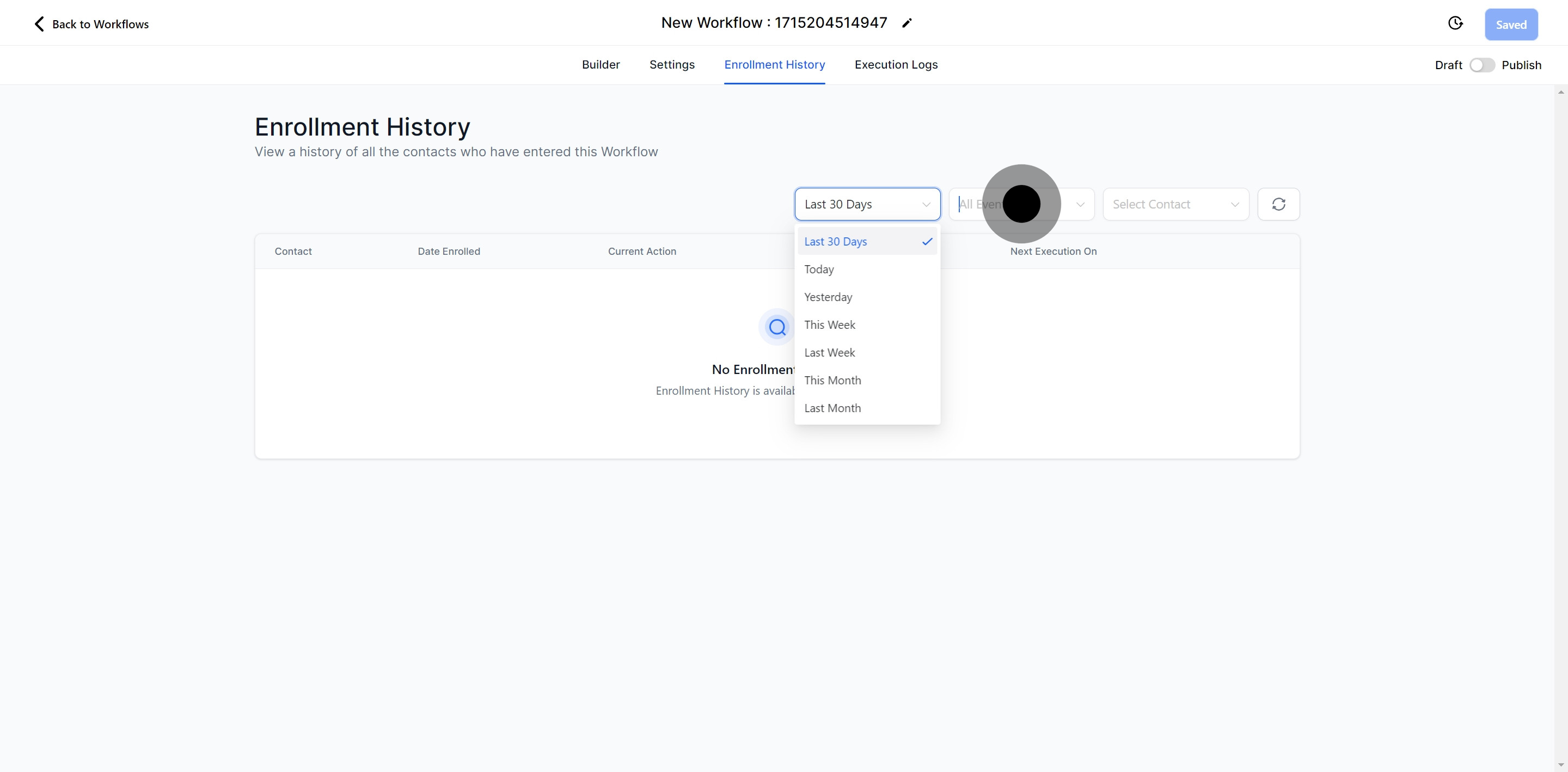Toggle the Draft/Publish switch
1568x772 pixels.
pos(1481,65)
